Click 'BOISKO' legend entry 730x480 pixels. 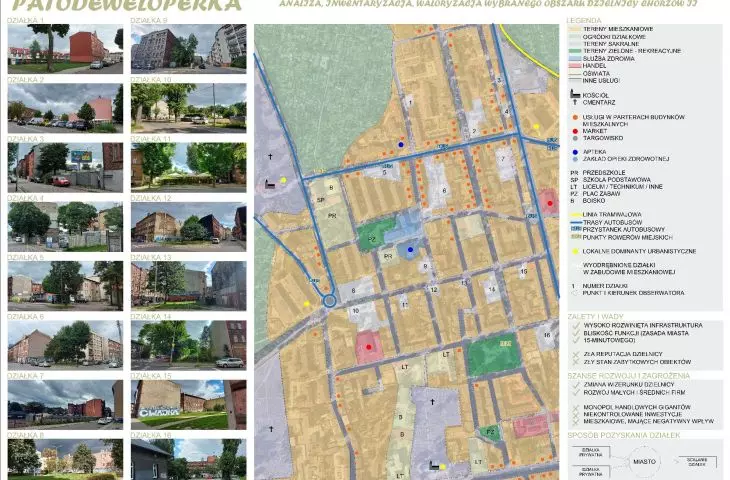594,201
